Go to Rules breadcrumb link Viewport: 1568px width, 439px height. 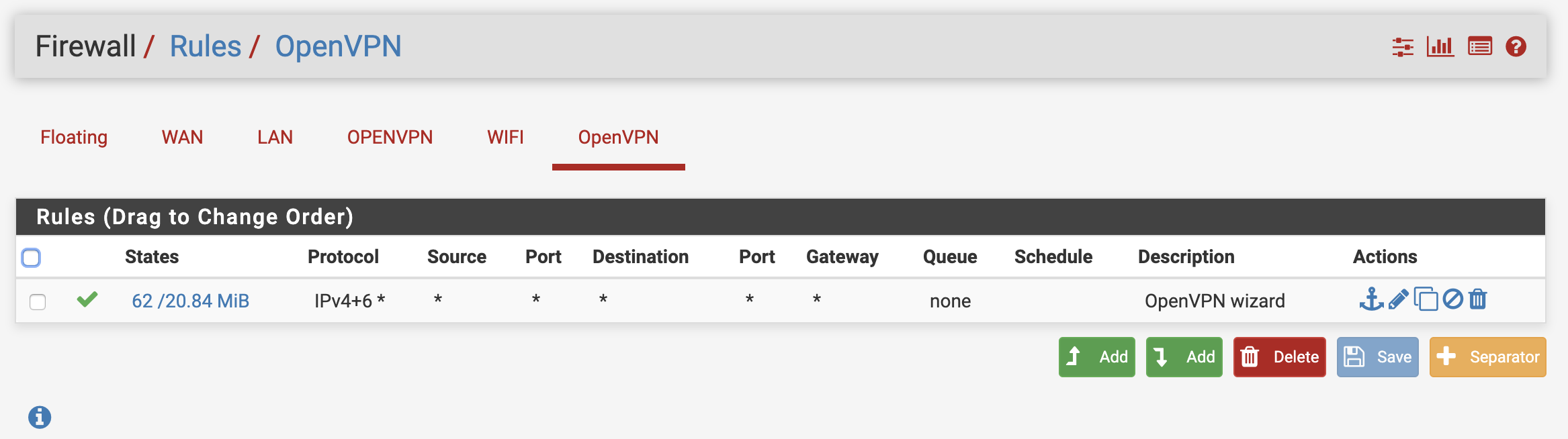click(x=205, y=47)
